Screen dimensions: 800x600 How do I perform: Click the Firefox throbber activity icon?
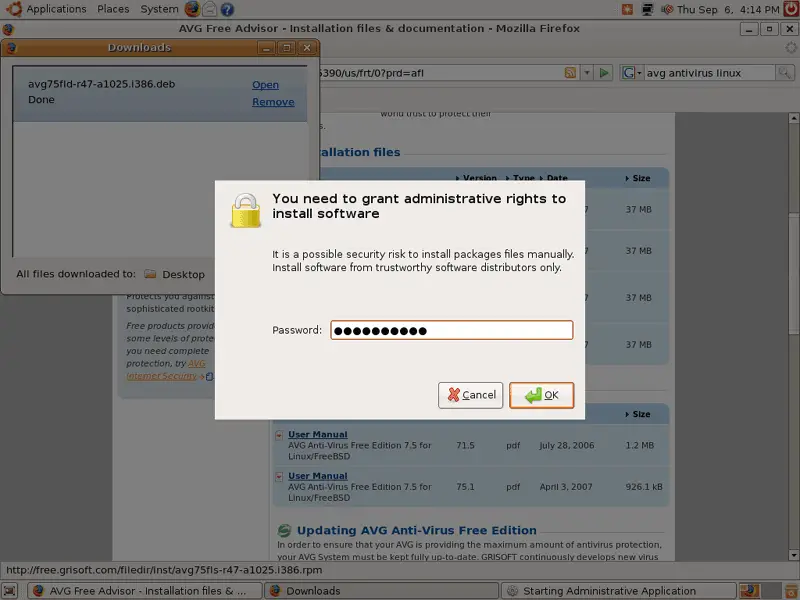coord(791,48)
